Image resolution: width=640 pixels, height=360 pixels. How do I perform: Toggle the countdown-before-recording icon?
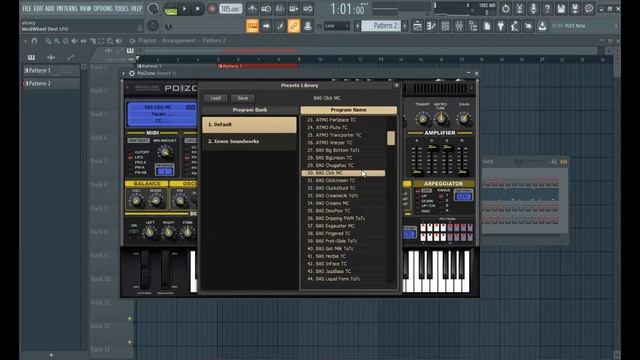280,9
